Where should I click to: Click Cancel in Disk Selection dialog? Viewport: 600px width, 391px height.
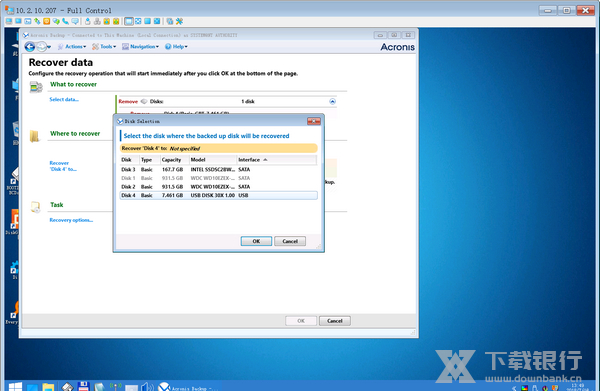click(x=290, y=241)
